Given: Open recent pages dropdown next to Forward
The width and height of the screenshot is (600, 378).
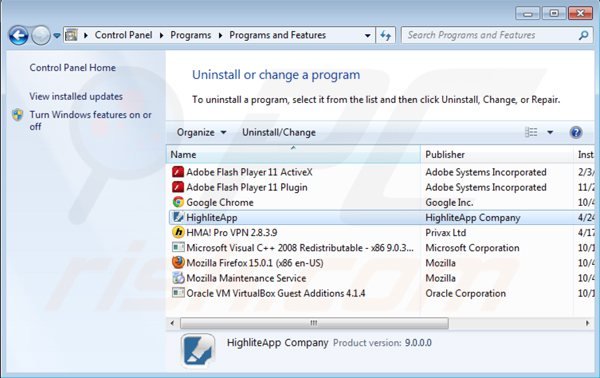Looking at the screenshot, I should point(57,36).
